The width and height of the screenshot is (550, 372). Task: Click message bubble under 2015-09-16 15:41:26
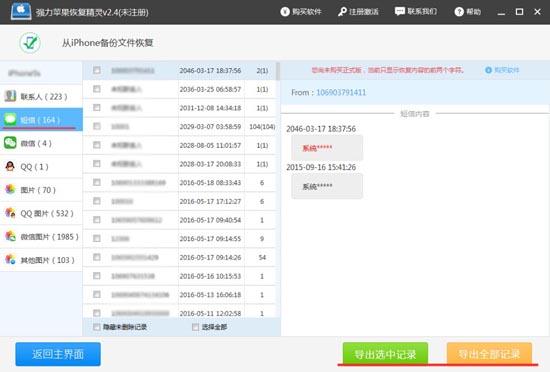click(327, 186)
